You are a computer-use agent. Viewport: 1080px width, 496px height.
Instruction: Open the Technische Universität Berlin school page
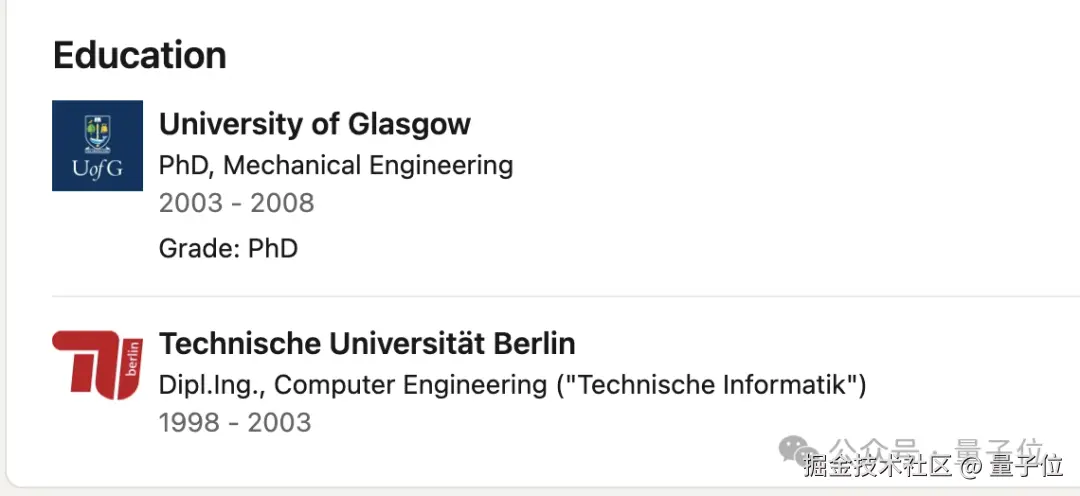click(367, 343)
